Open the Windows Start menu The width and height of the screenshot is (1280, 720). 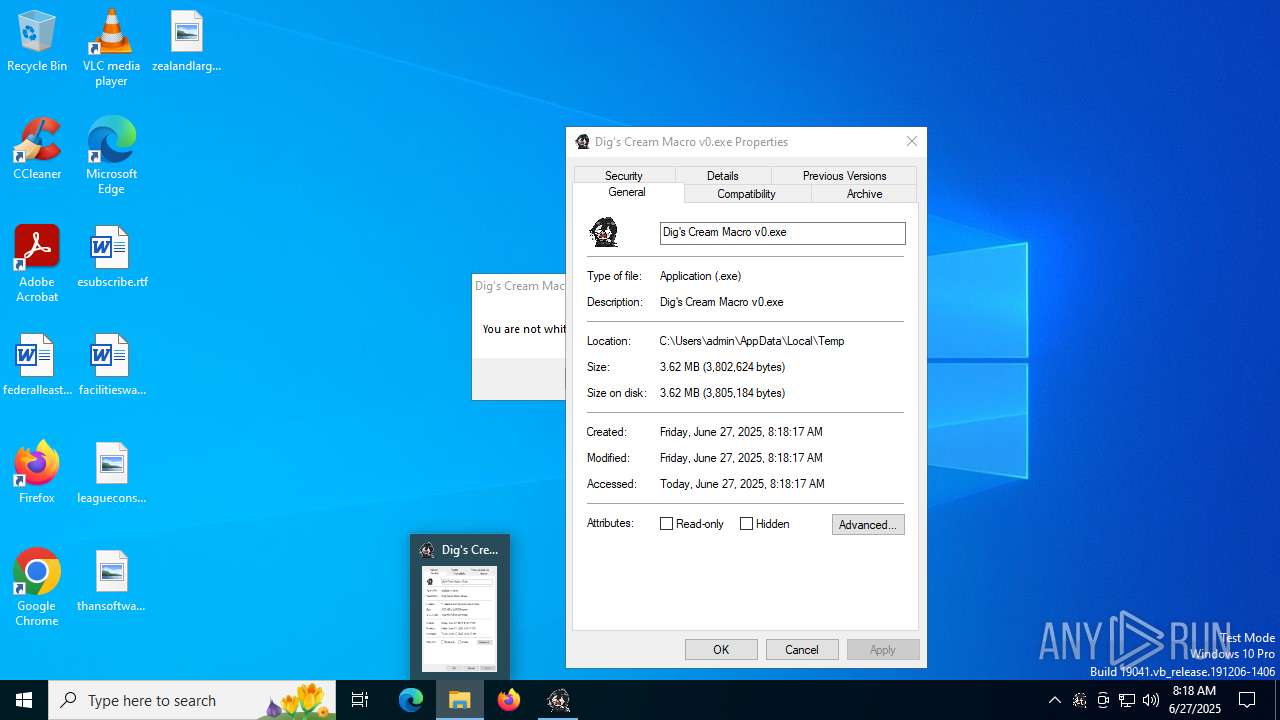coord(24,700)
